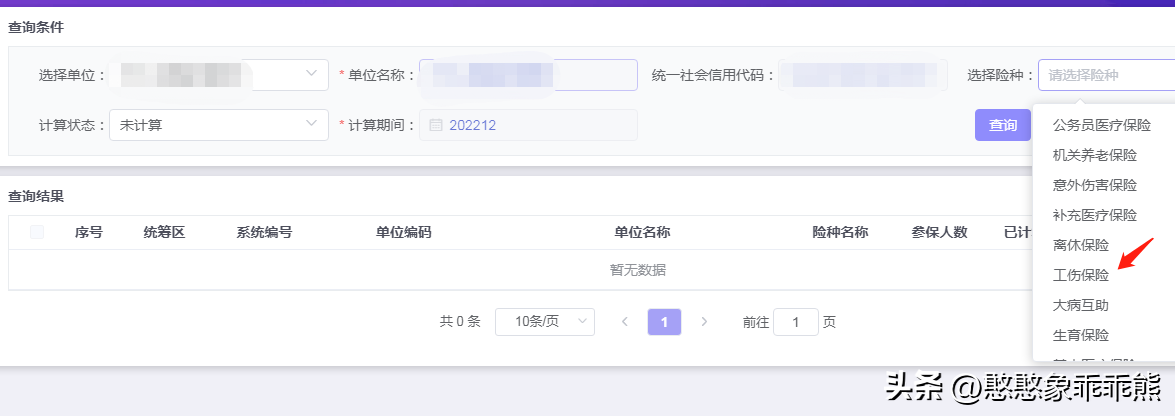Click the 前往 page number input box
1175x416 pixels.
[796, 322]
